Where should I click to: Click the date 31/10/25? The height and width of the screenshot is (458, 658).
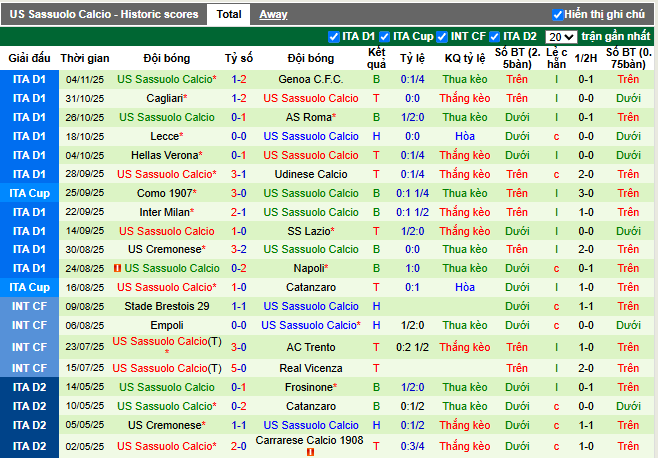tap(85, 99)
